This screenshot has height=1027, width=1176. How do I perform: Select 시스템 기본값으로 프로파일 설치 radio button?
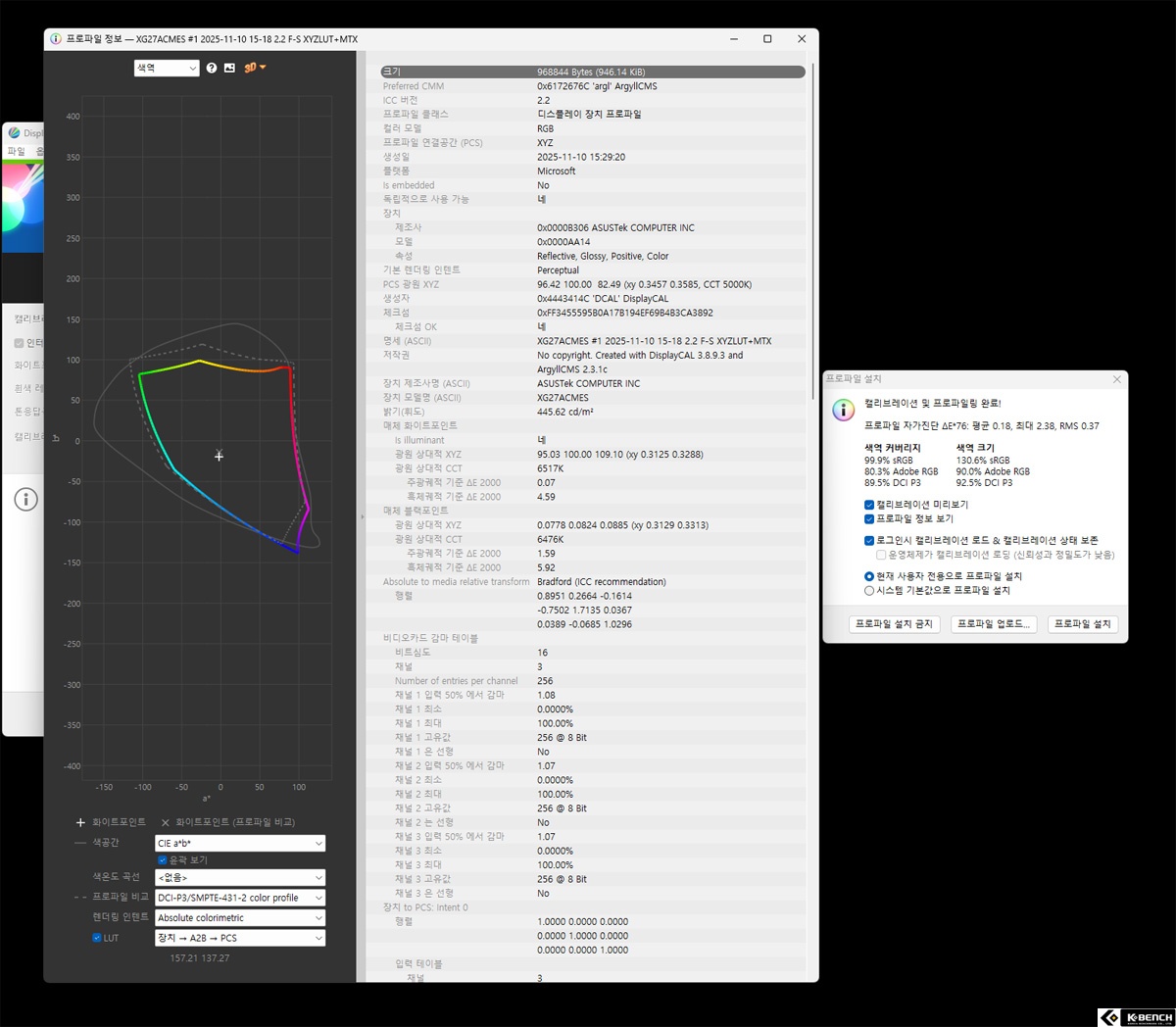[869, 591]
